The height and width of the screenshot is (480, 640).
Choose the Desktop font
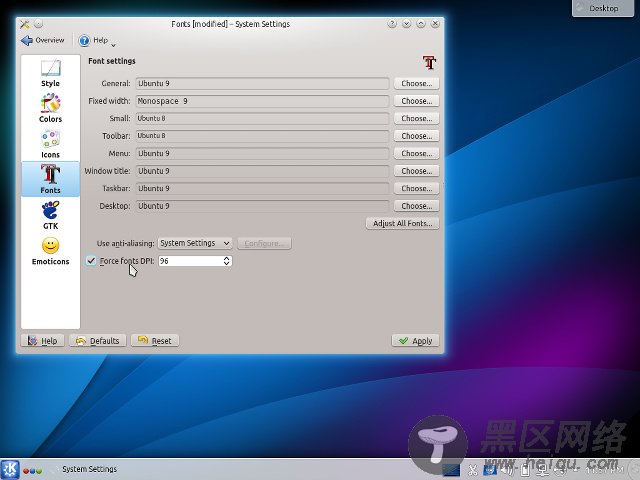[x=416, y=206]
